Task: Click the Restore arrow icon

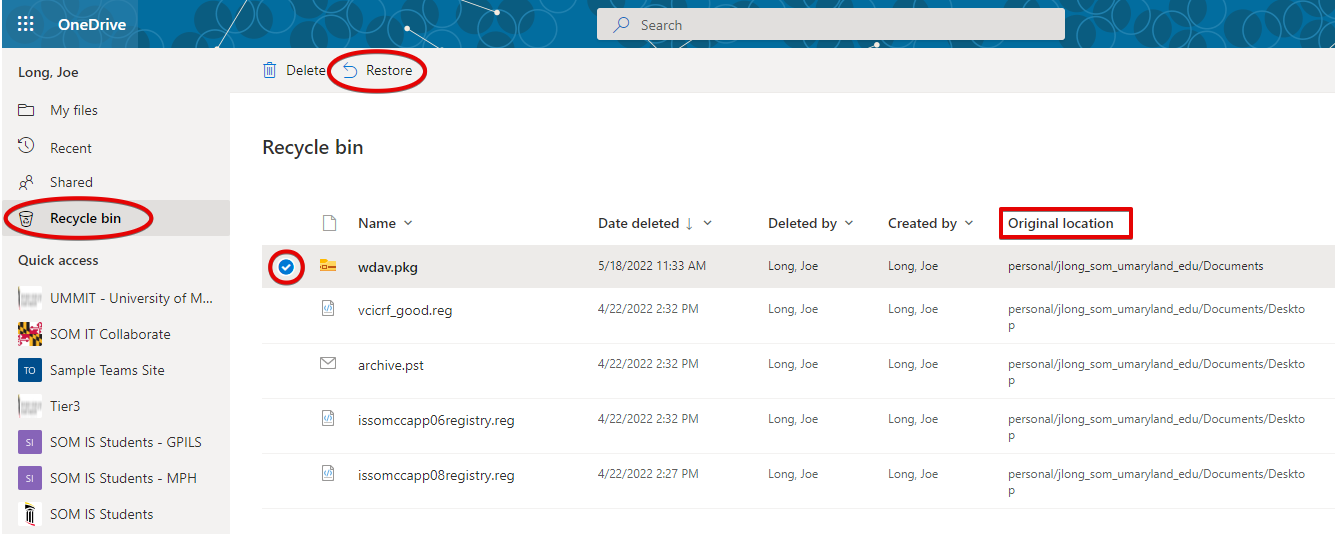Action: point(350,70)
